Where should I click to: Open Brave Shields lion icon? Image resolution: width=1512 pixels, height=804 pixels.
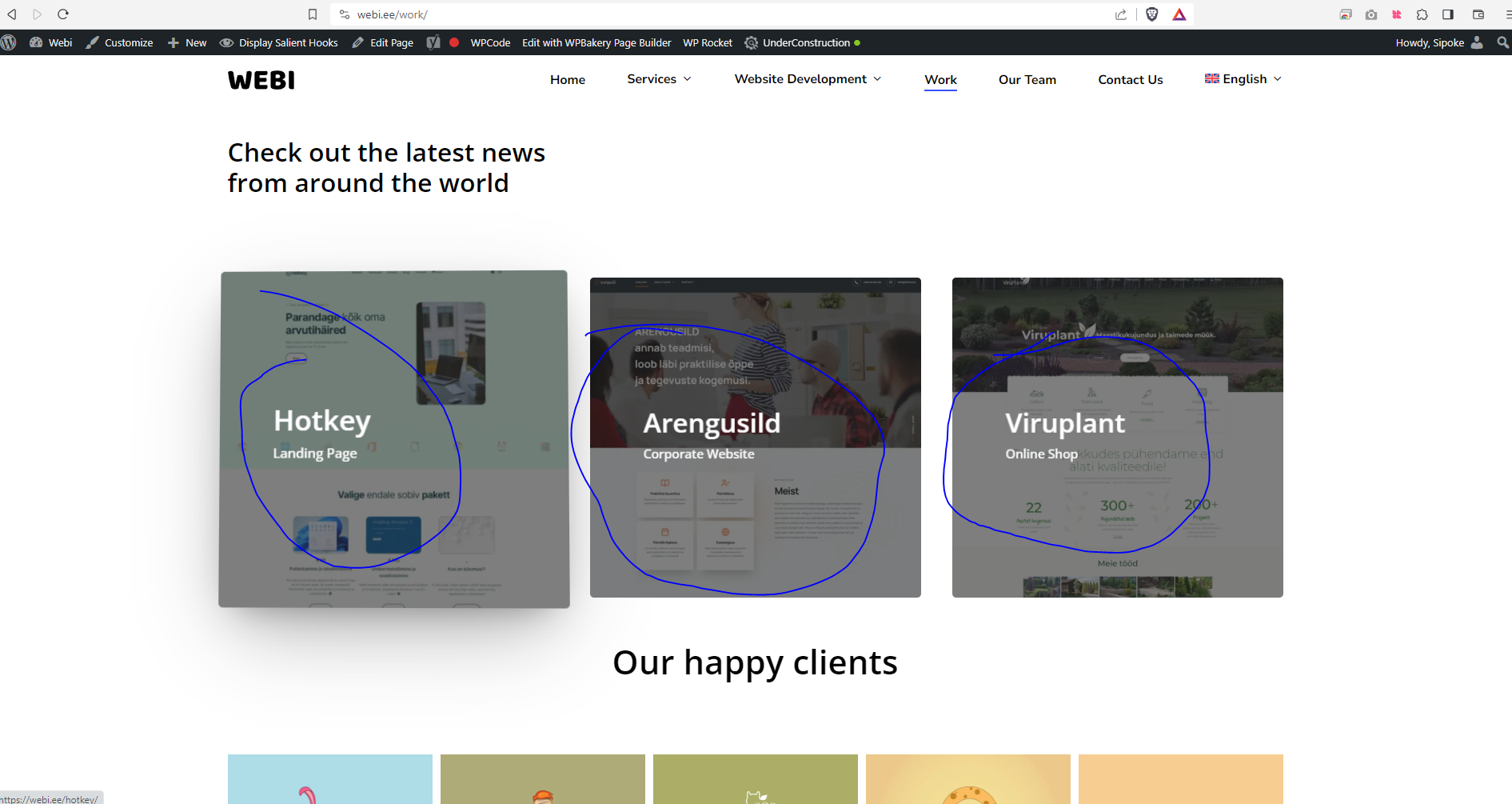tap(1152, 14)
